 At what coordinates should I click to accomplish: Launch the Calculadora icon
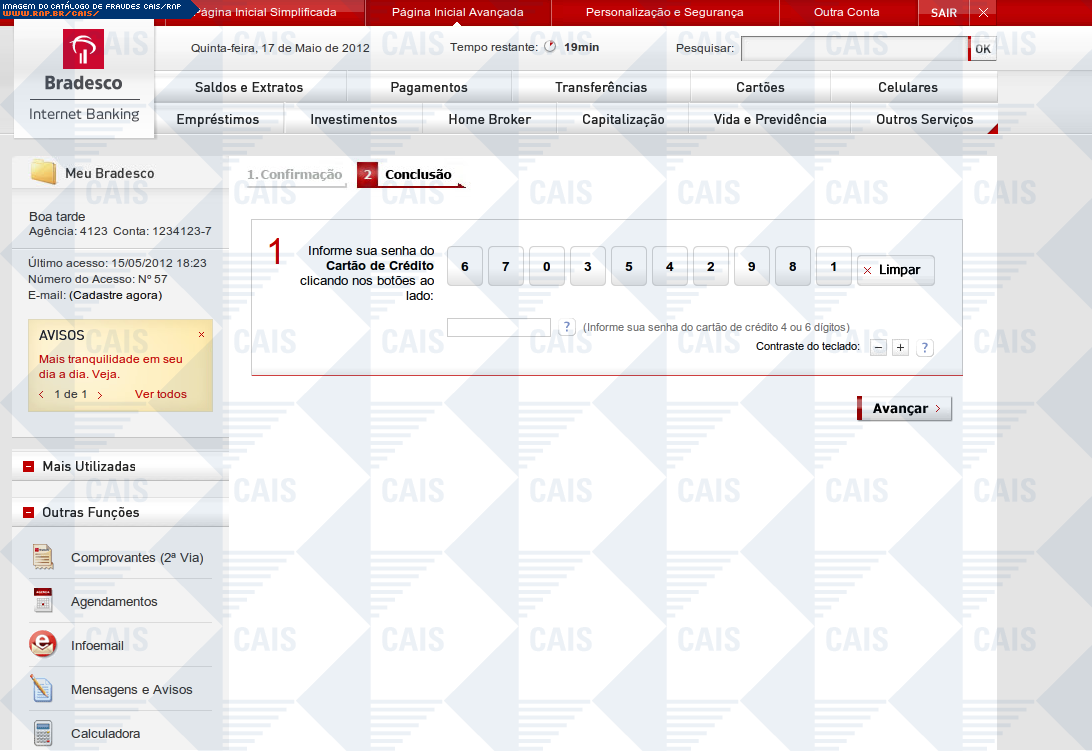tap(42, 733)
